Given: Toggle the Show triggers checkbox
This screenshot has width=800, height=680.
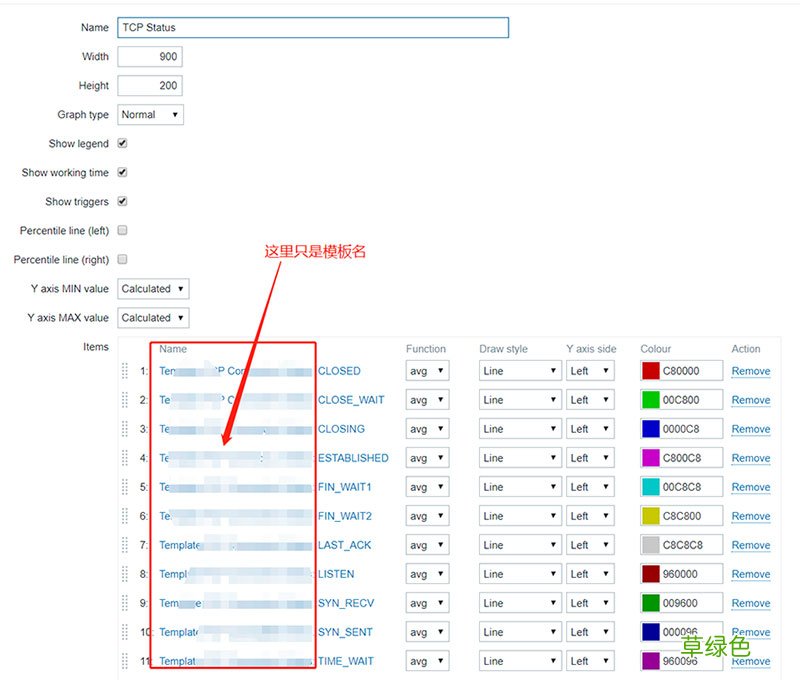Looking at the screenshot, I should (122, 202).
